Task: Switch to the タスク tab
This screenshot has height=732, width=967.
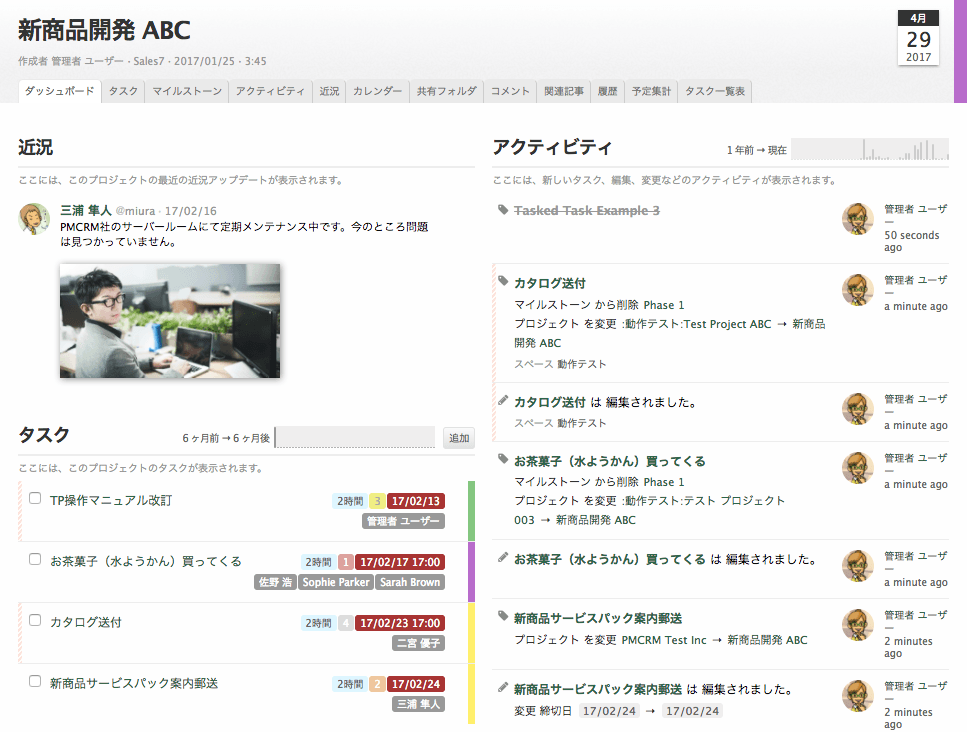Action: point(123,91)
